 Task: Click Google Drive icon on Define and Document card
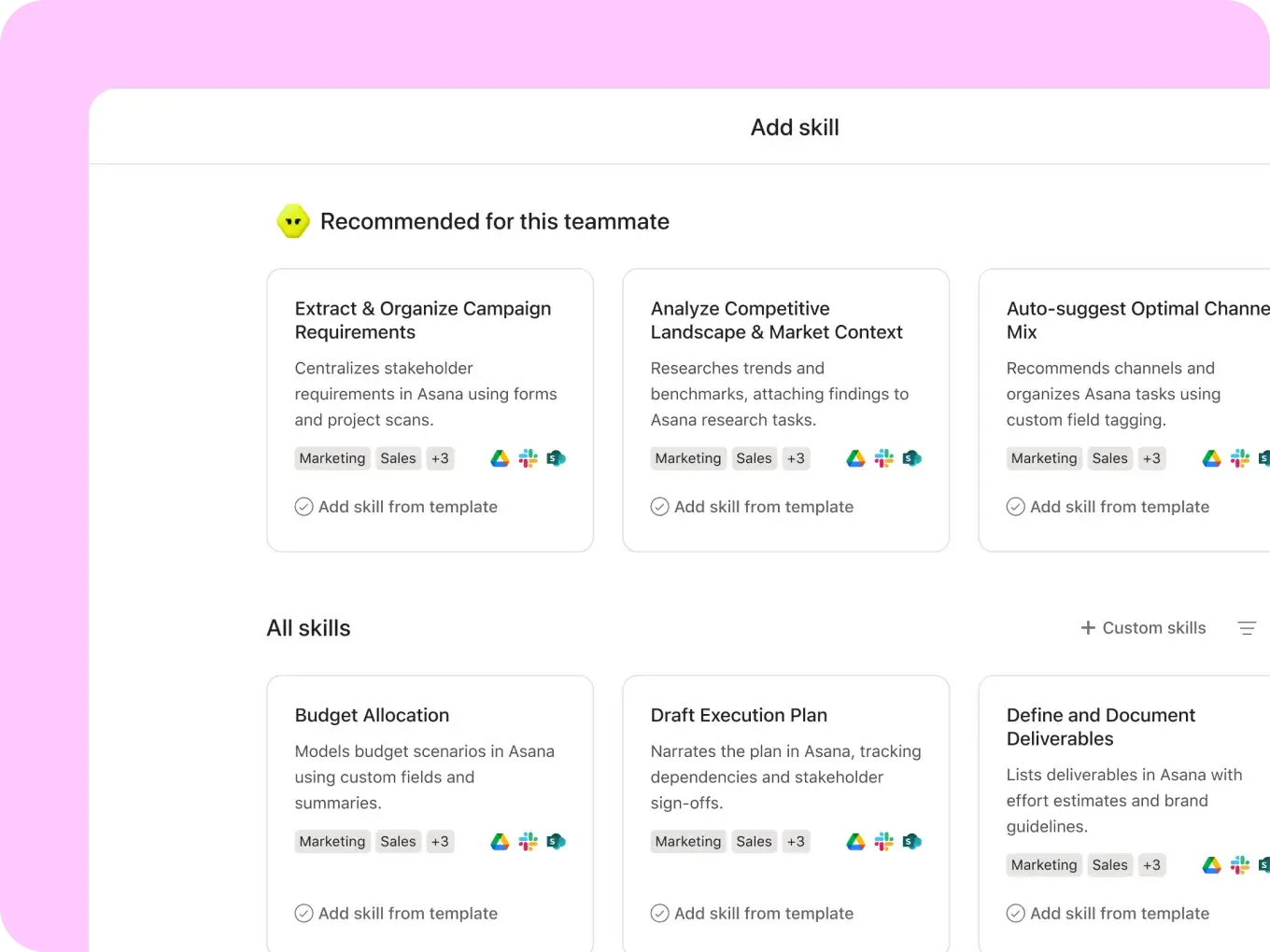[x=1212, y=865]
